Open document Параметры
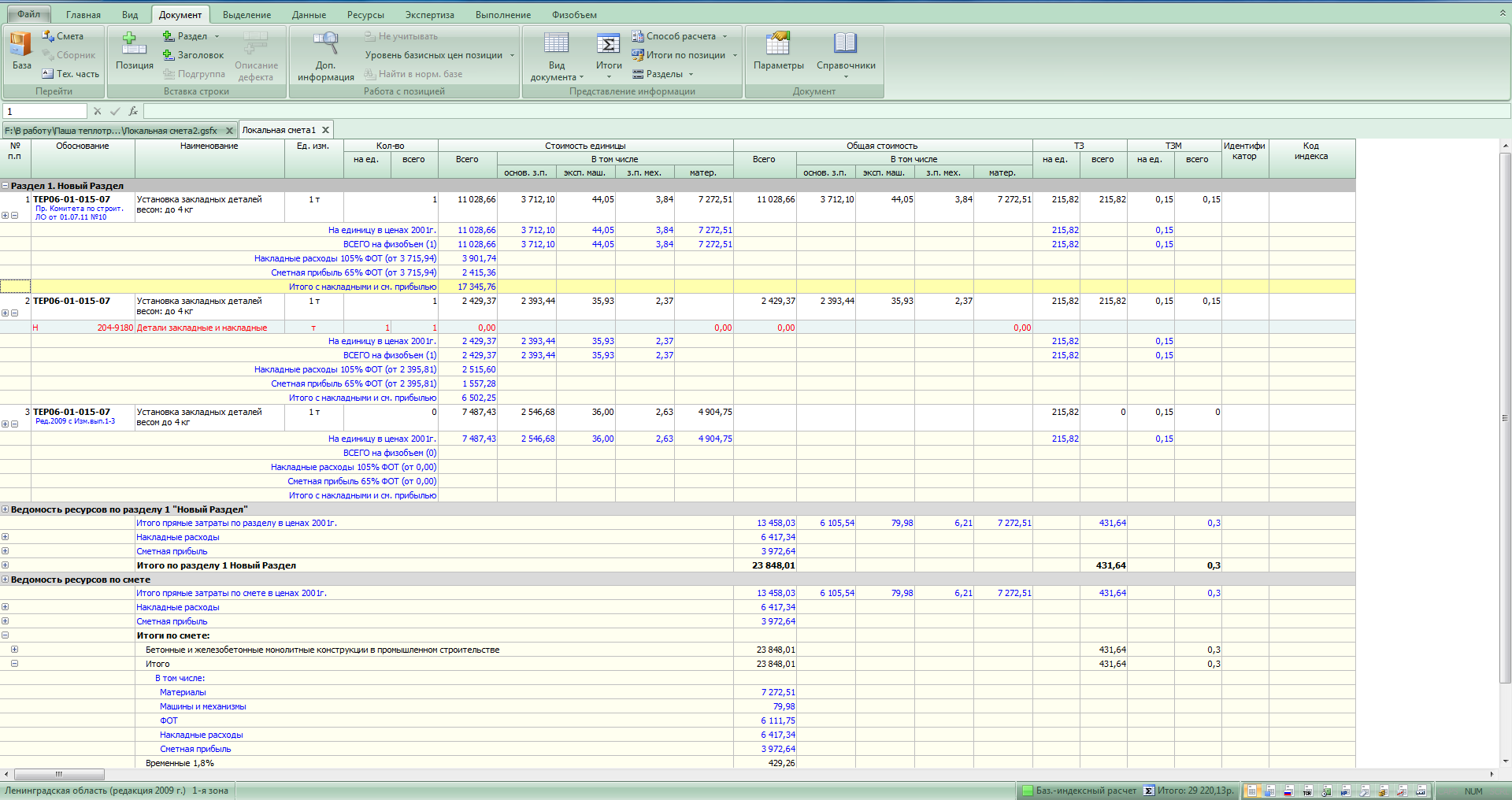 click(778, 49)
